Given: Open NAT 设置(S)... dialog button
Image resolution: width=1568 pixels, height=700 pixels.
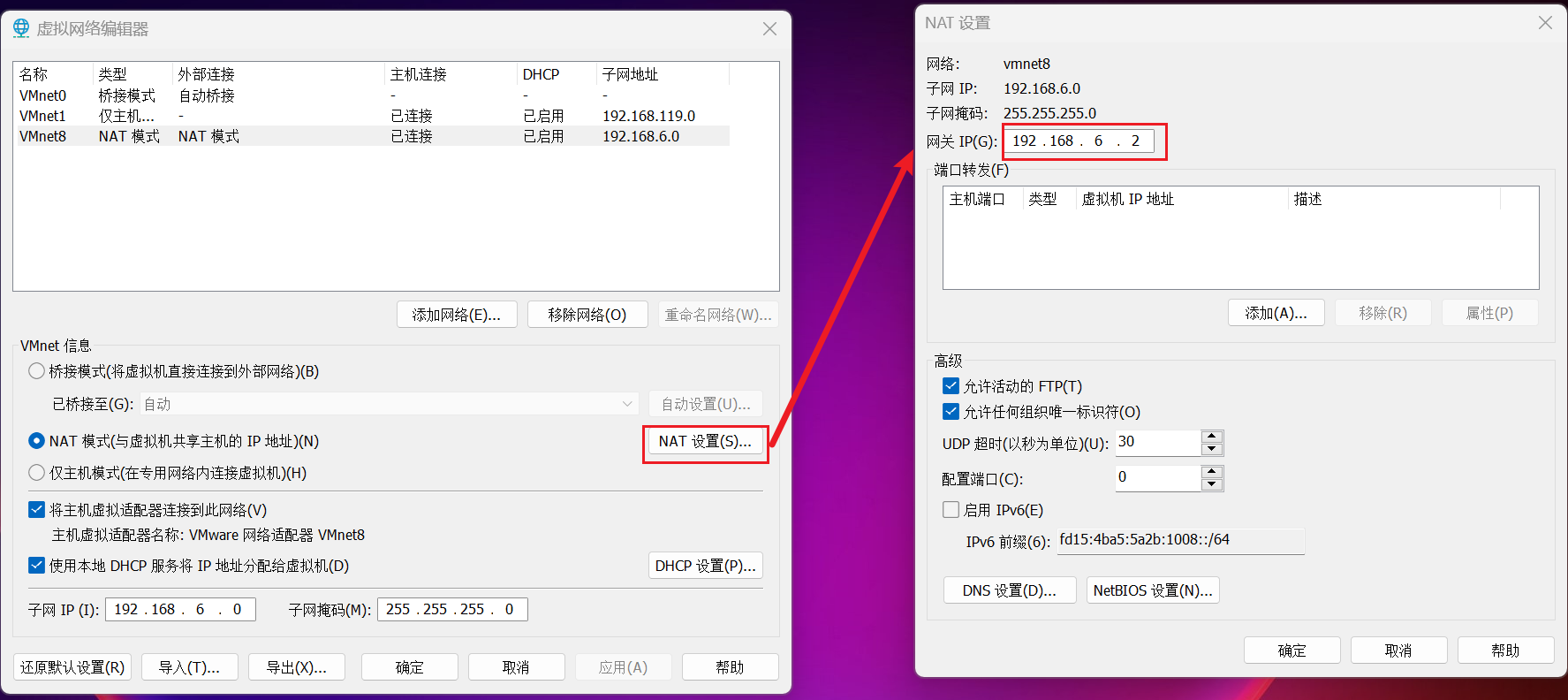Looking at the screenshot, I should click(x=705, y=441).
